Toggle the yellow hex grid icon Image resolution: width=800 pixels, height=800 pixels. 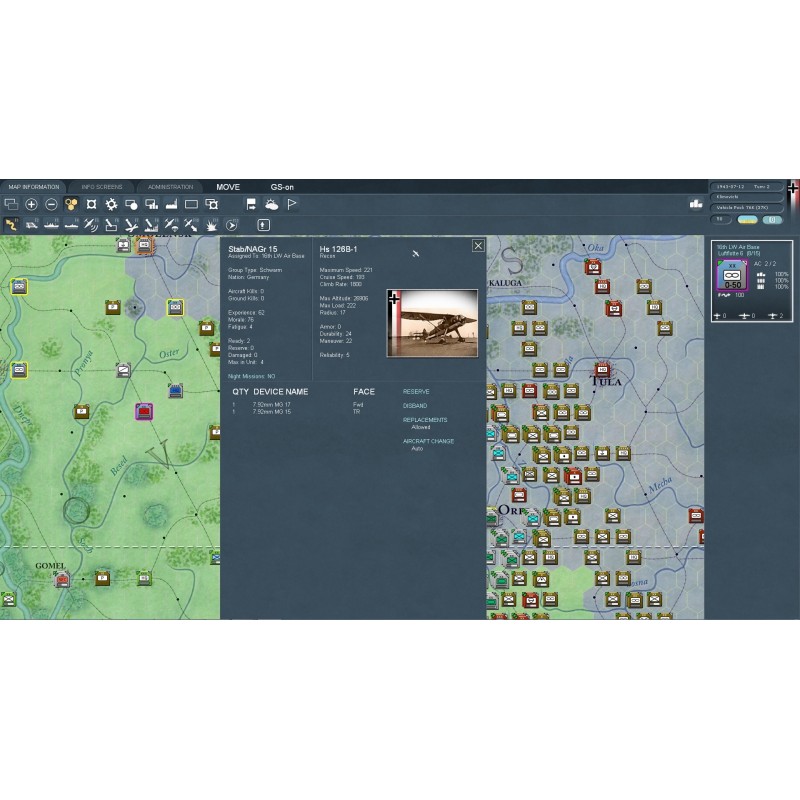click(x=71, y=204)
